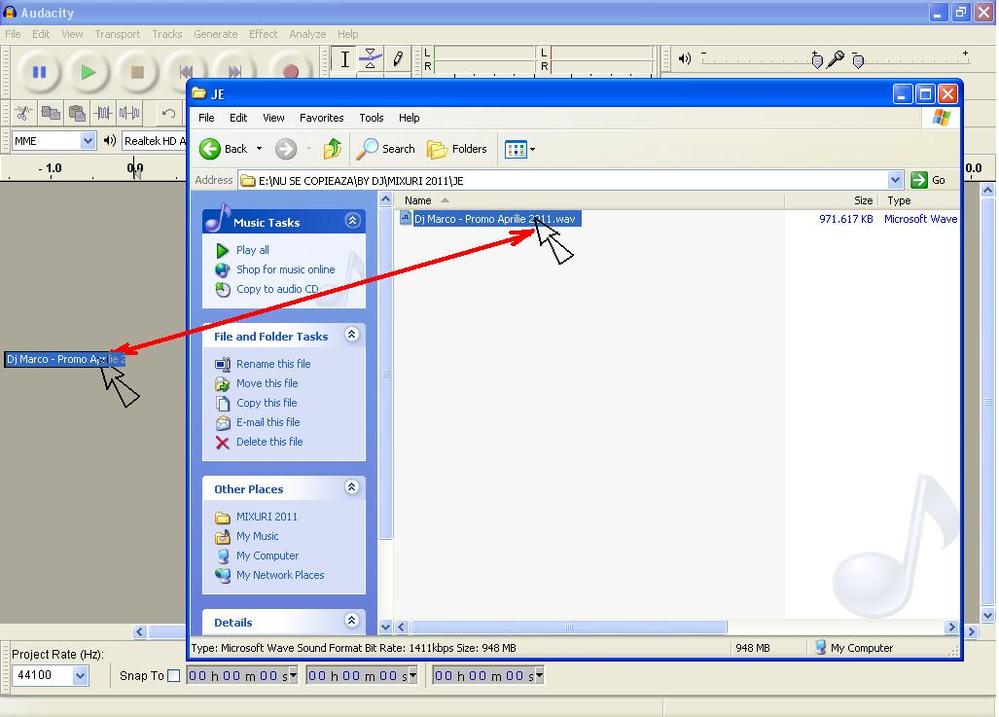This screenshot has width=999, height=717.
Task: Click the Search button in Explorer toolbar
Action: click(386, 149)
